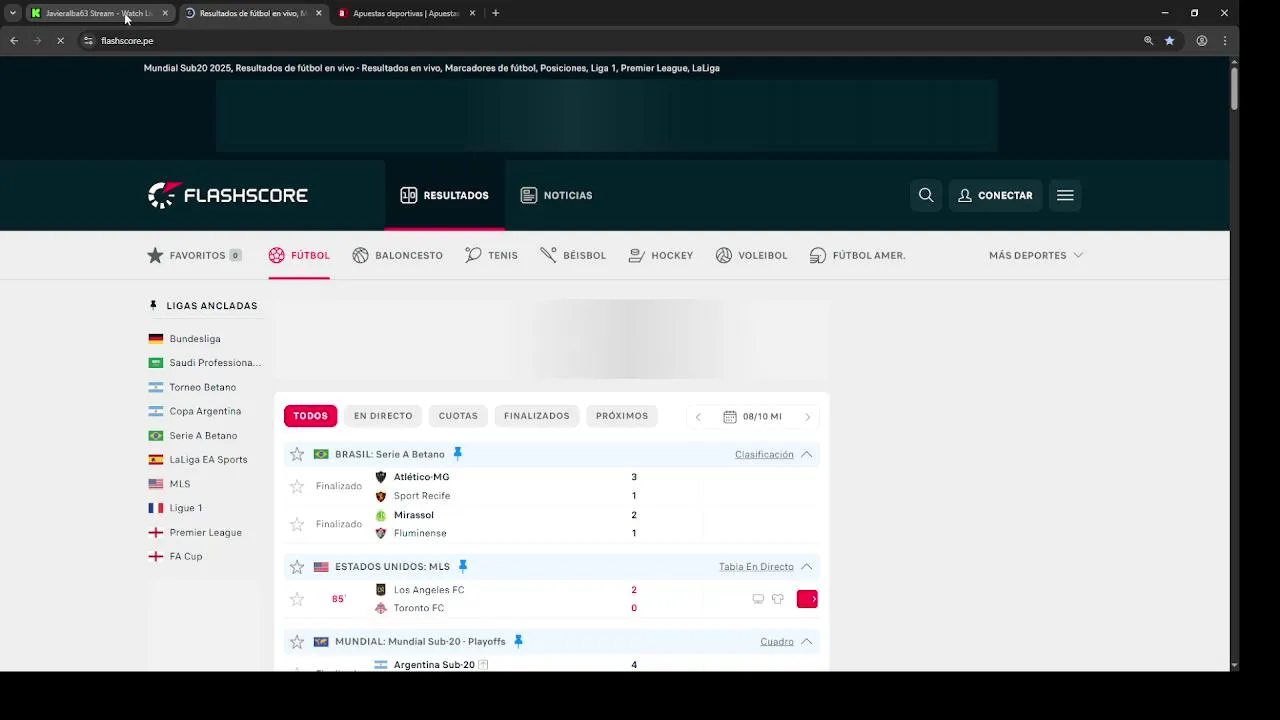This screenshot has height=720, width=1280.
Task: Stop loading the page
Action: [x=60, y=41]
